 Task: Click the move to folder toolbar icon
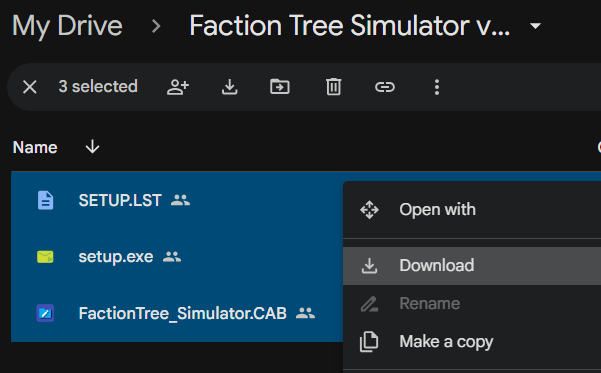pos(280,87)
